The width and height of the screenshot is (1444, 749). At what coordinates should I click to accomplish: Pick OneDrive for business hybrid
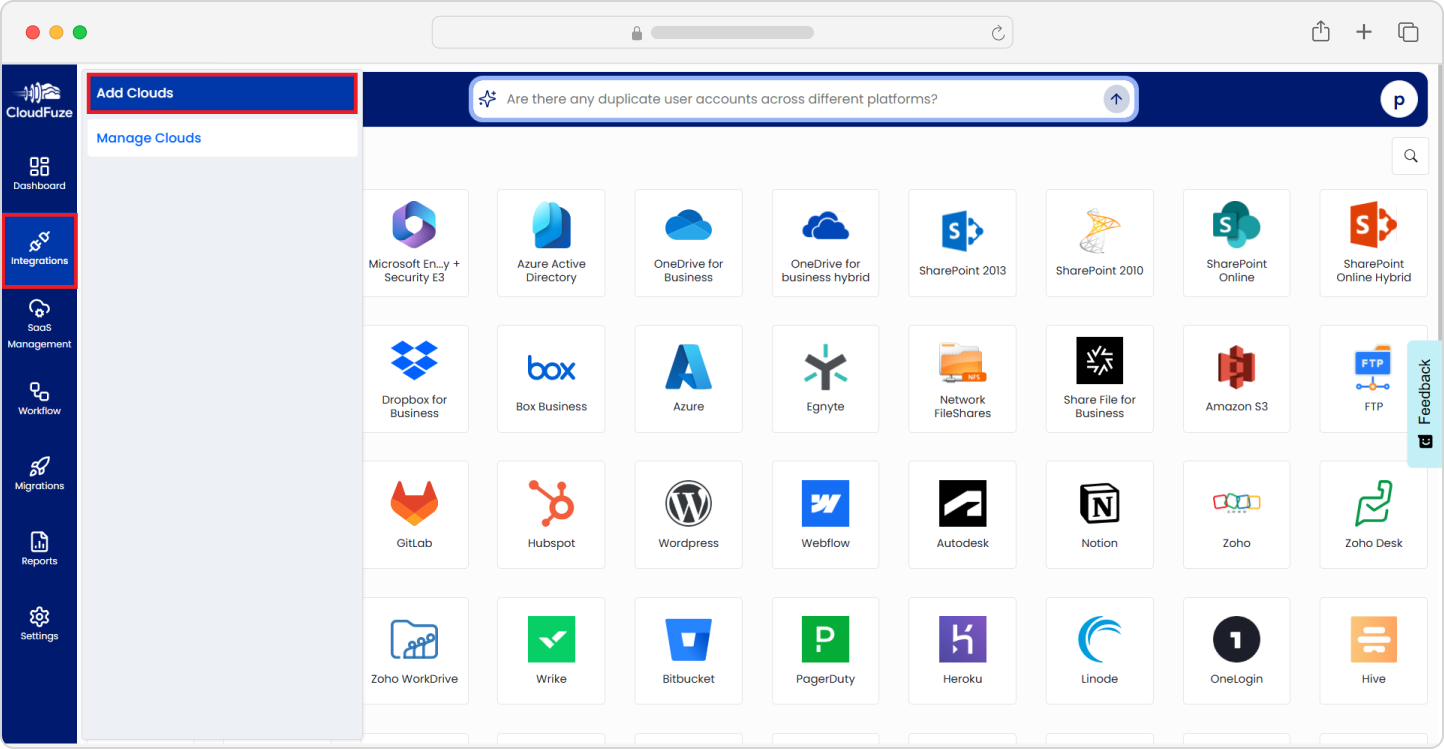[x=825, y=243]
